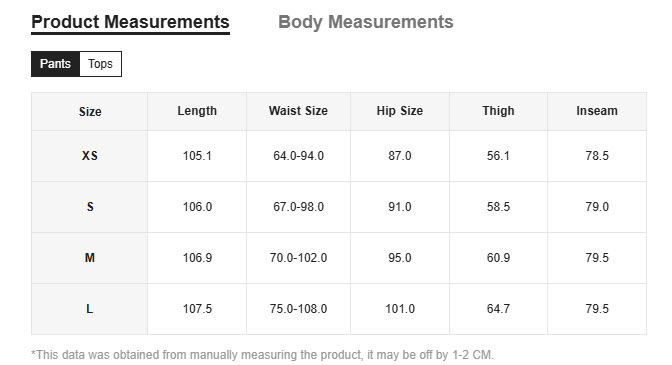The image size is (672, 365).
Task: Click the Size column header
Action: point(90,111)
